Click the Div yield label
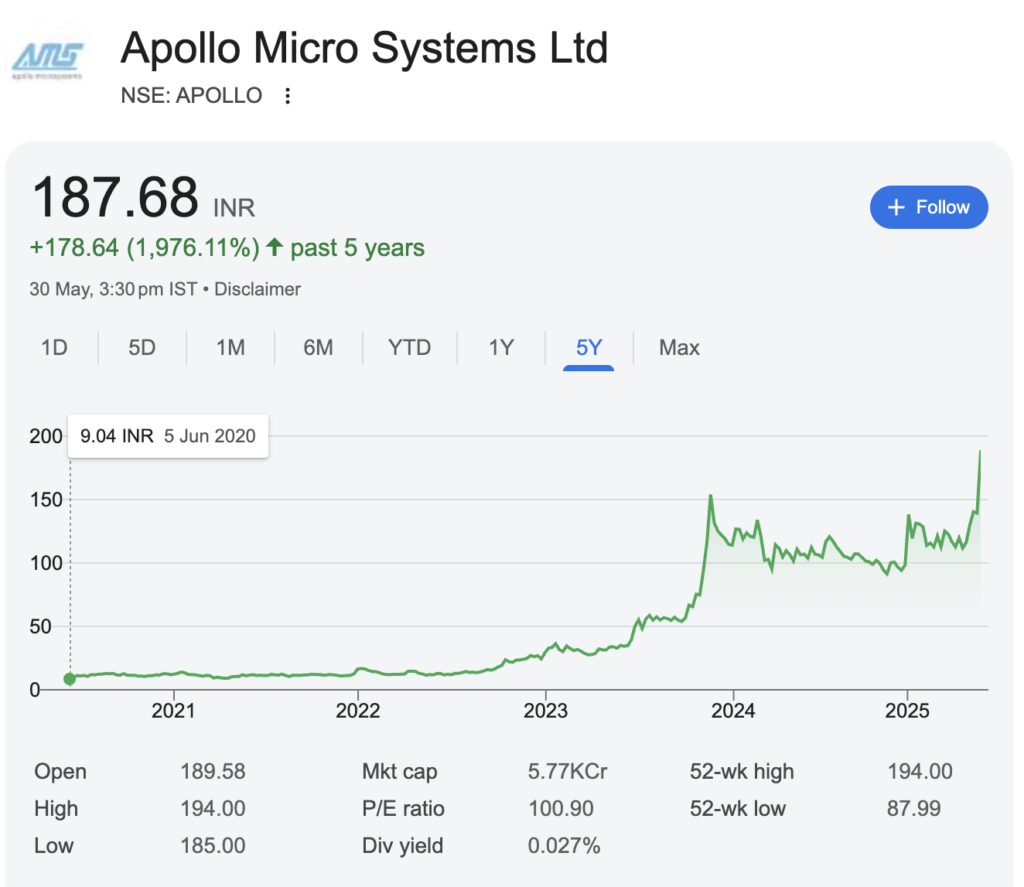Screen dimensions: 1024x887 pyautogui.click(x=403, y=846)
